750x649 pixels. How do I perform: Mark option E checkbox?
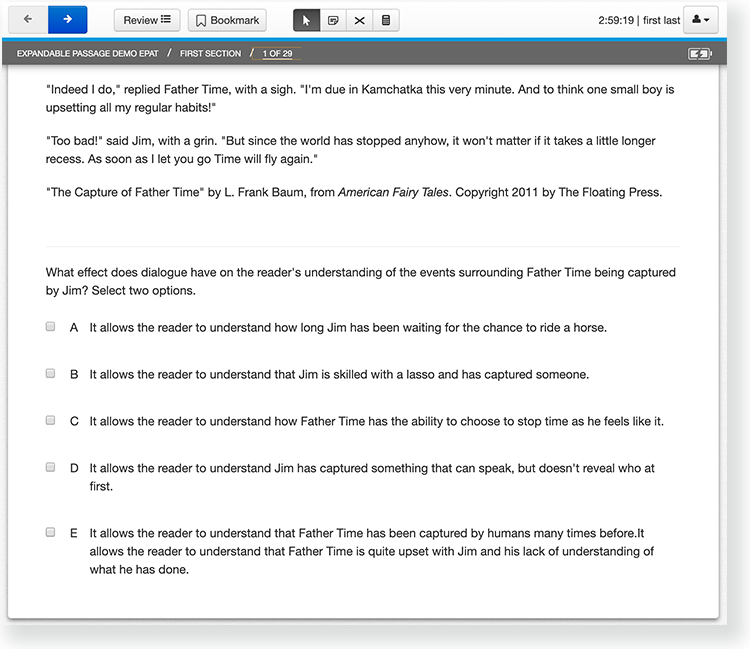click(x=50, y=533)
